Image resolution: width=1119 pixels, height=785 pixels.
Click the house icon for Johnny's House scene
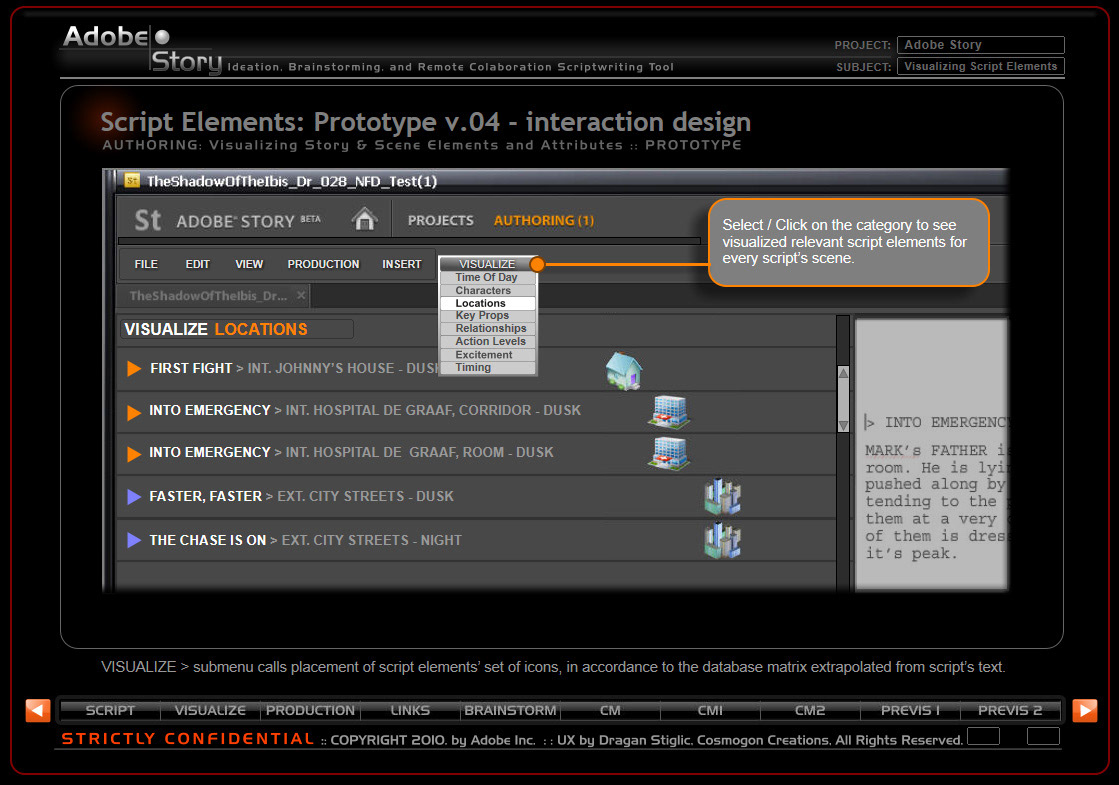coord(624,371)
